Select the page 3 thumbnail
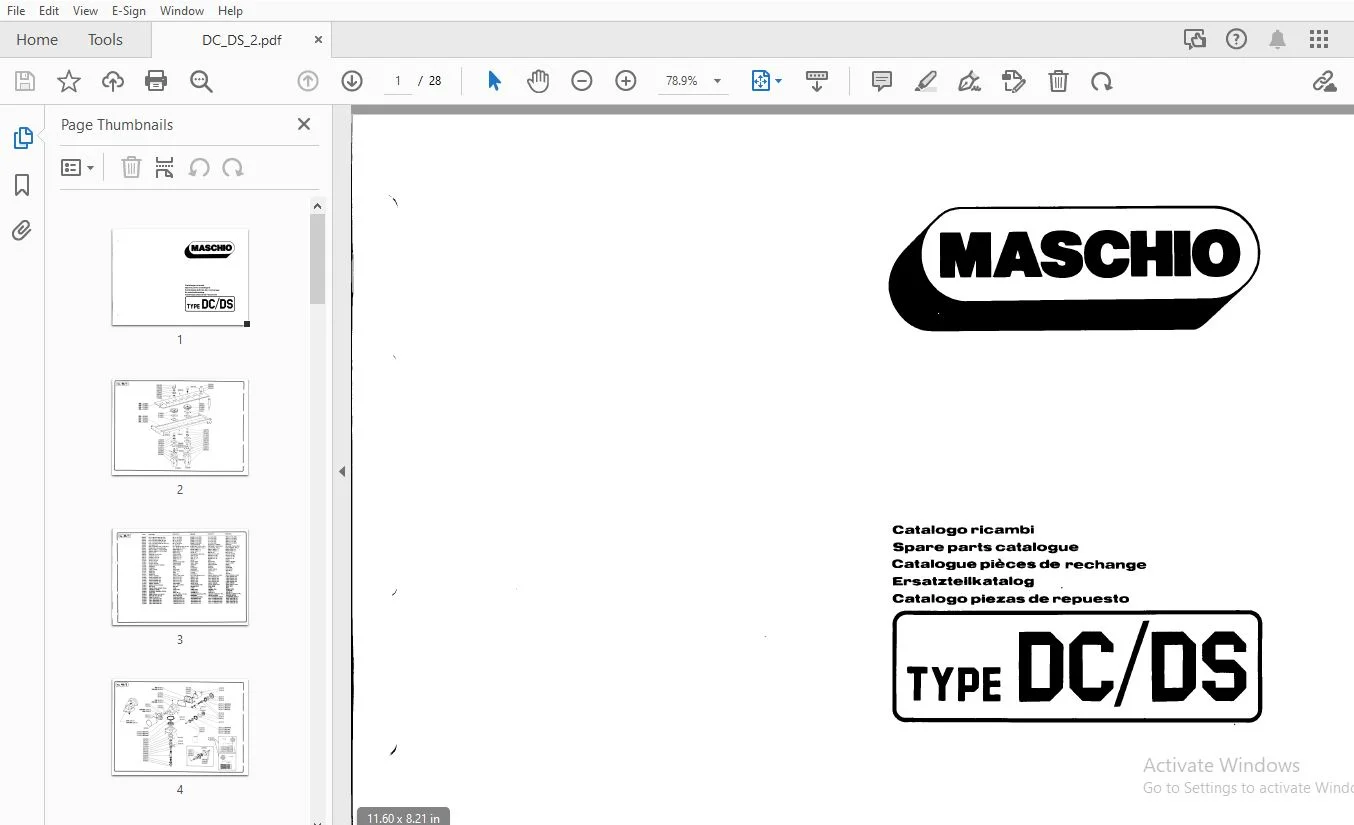Viewport: 1354px width, 825px height. (180, 577)
